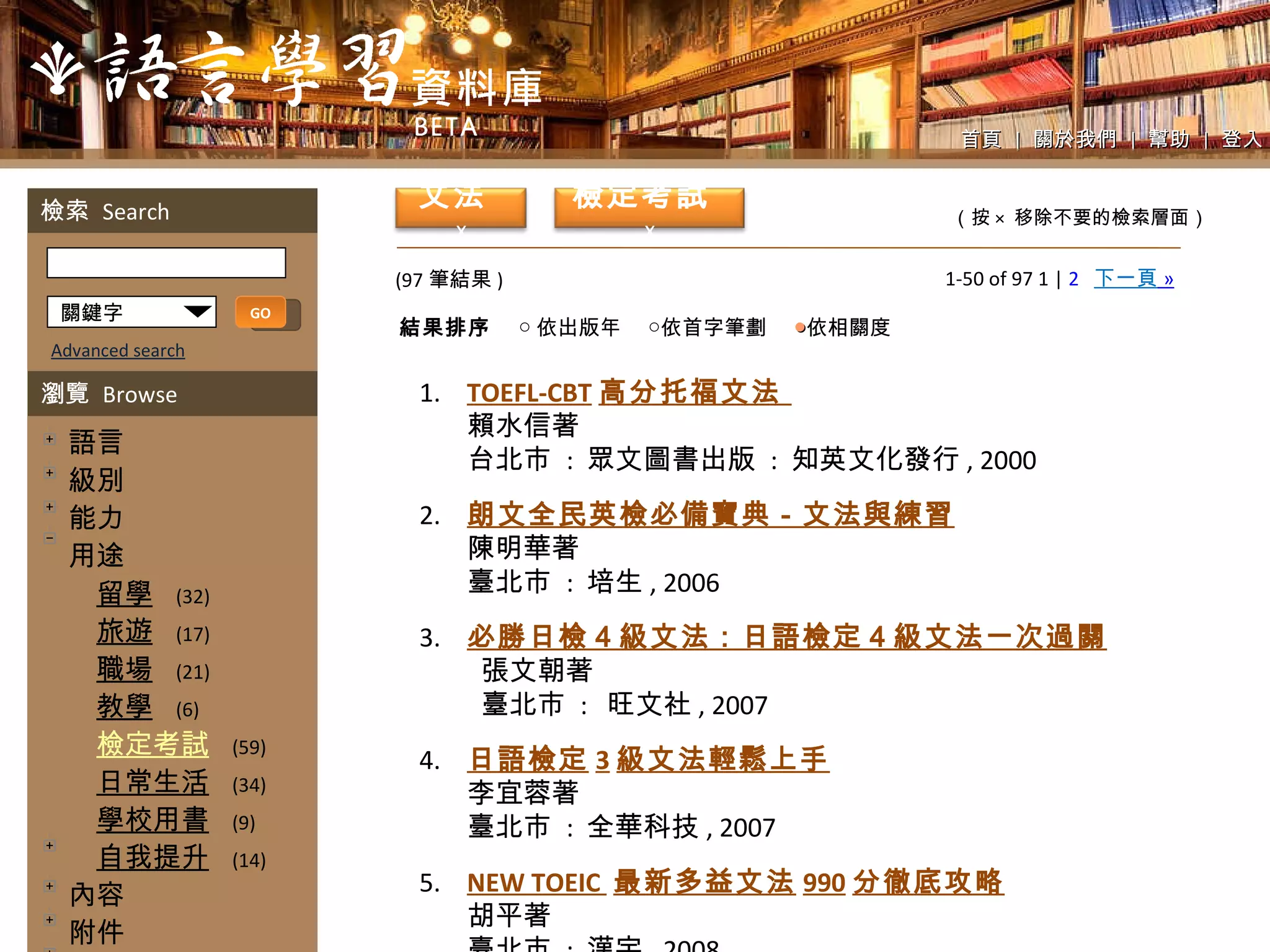Filter by 學校用書 under 用途
The width and height of the screenshot is (1270, 952).
point(153,821)
